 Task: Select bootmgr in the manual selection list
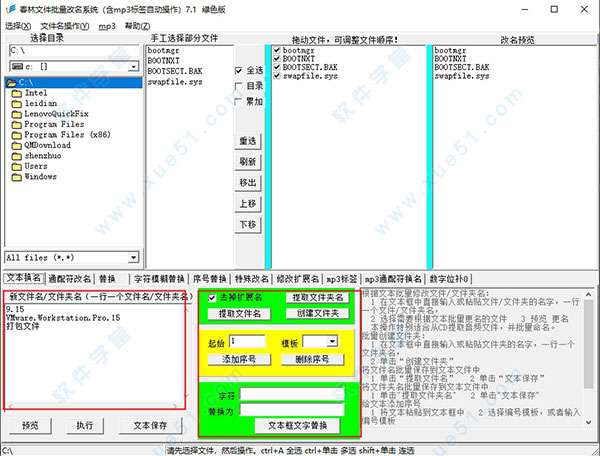coord(163,50)
